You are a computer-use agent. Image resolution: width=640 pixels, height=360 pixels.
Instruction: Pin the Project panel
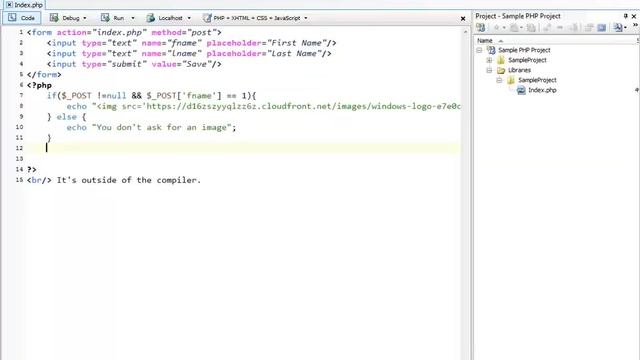click(625, 16)
